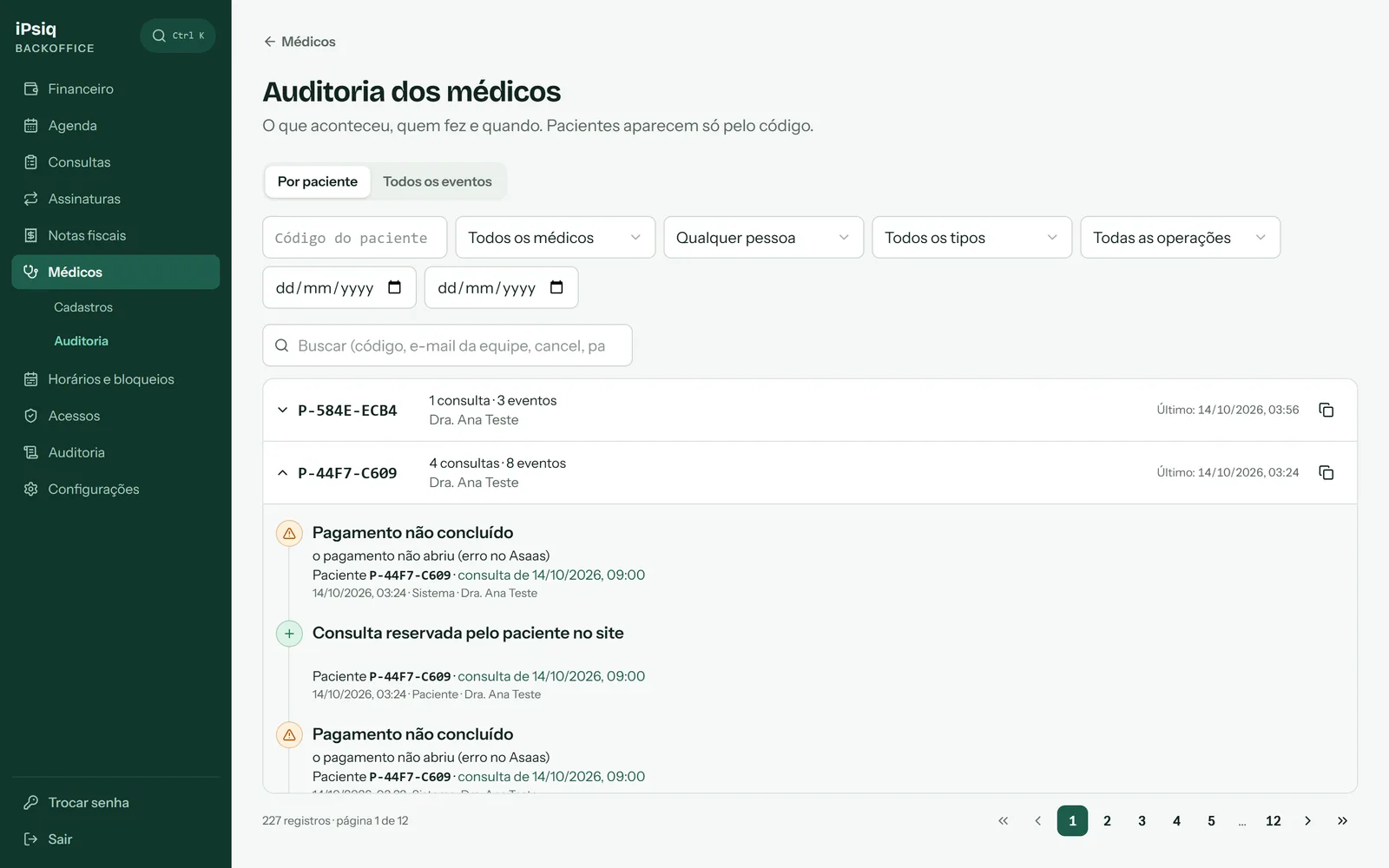Open calendar picker in first date field
This screenshot has height=868, width=1389.
[x=394, y=287]
